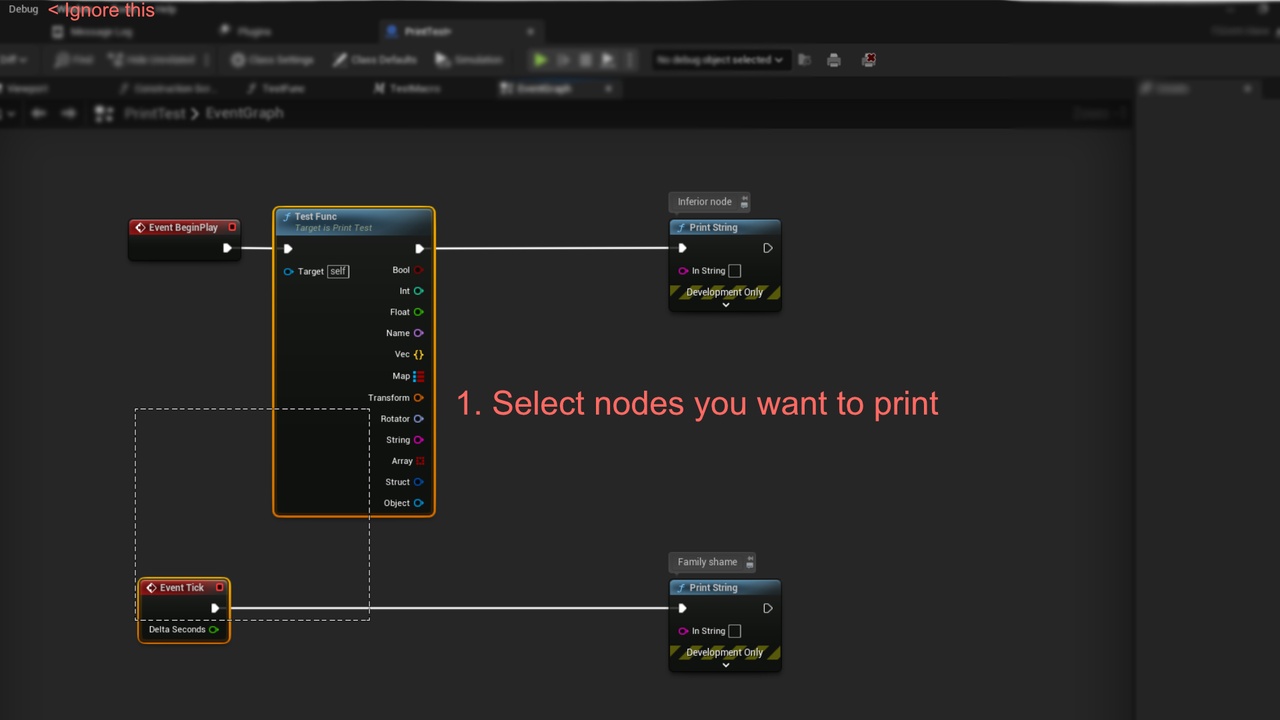The image size is (1280, 720).
Task: Click the String output pin on Test Func
Action: tap(419, 440)
